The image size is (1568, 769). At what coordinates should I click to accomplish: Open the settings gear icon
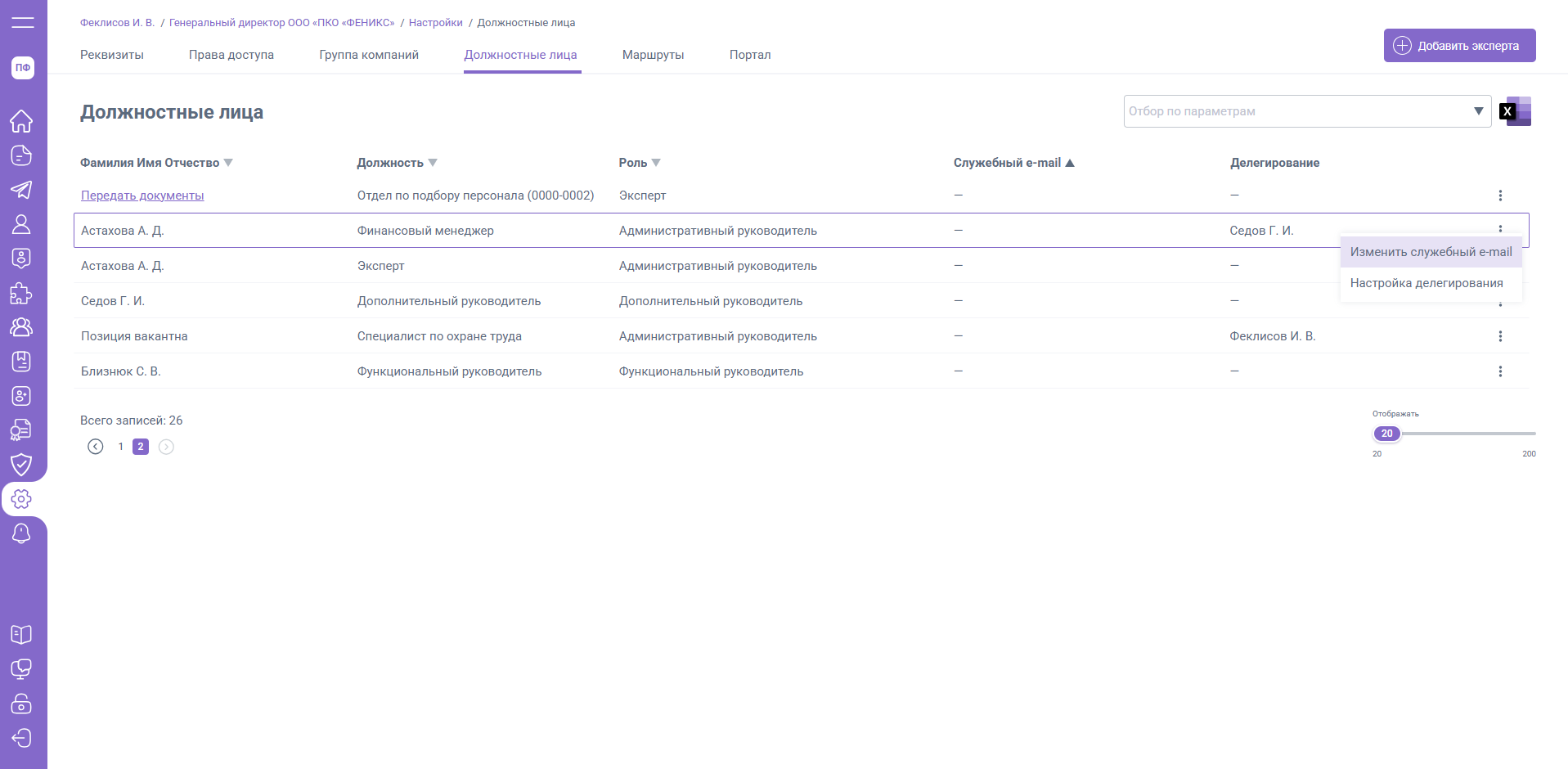(x=21, y=499)
